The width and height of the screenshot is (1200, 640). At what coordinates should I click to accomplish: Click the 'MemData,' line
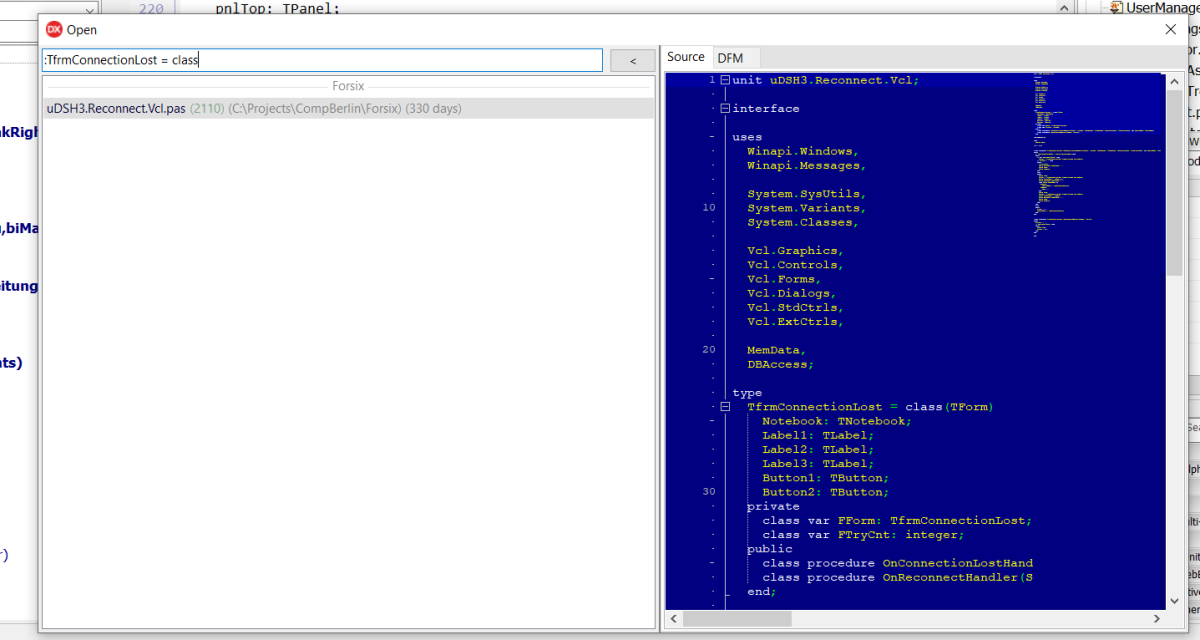click(777, 350)
